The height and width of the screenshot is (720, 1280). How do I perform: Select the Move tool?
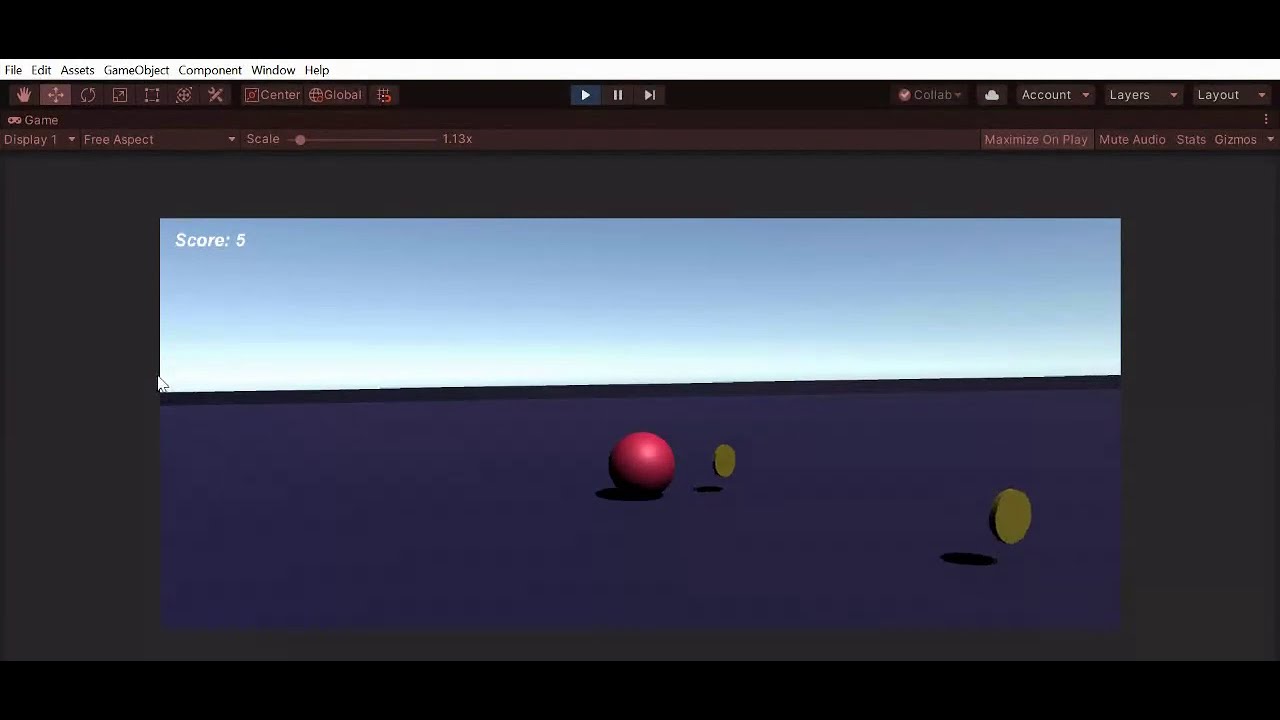tap(56, 95)
